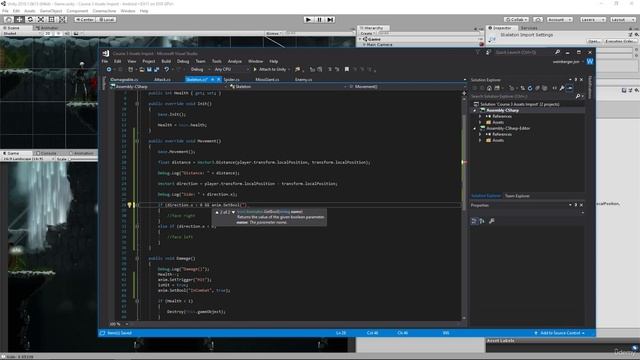Click bookmark icon in VS toolbar
Image resolution: width=640 pixels, height=360 pixels.
coord(347,69)
